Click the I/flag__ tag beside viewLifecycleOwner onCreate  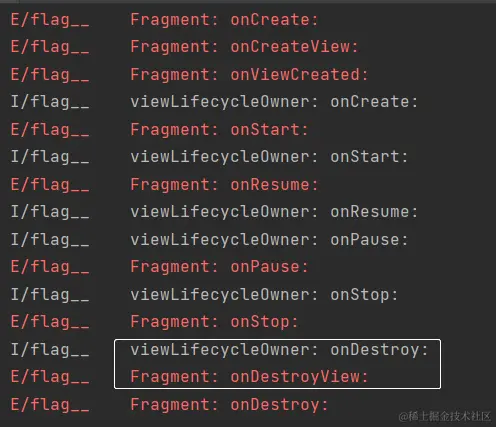click(50, 102)
